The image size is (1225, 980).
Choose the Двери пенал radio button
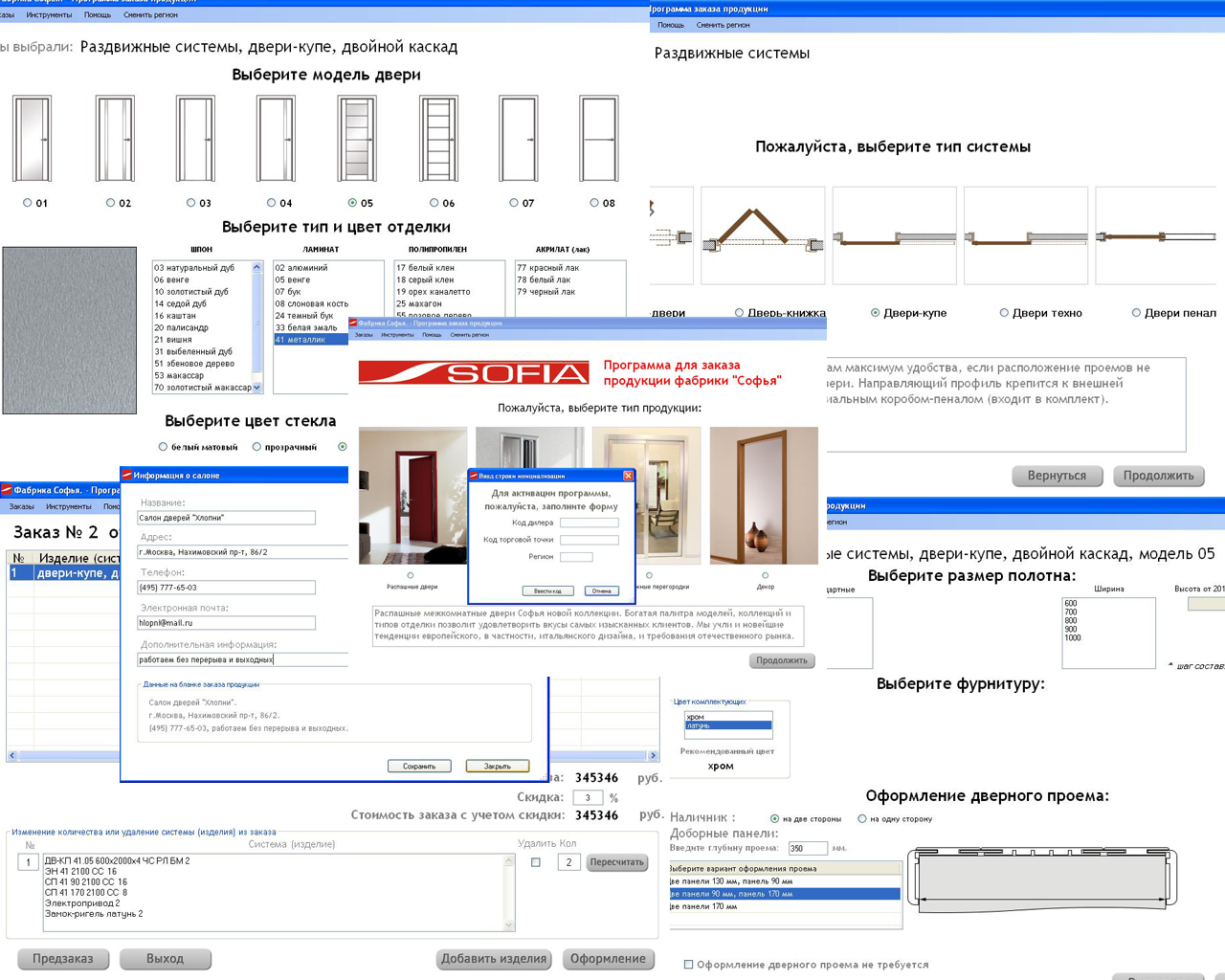pyautogui.click(x=1136, y=313)
